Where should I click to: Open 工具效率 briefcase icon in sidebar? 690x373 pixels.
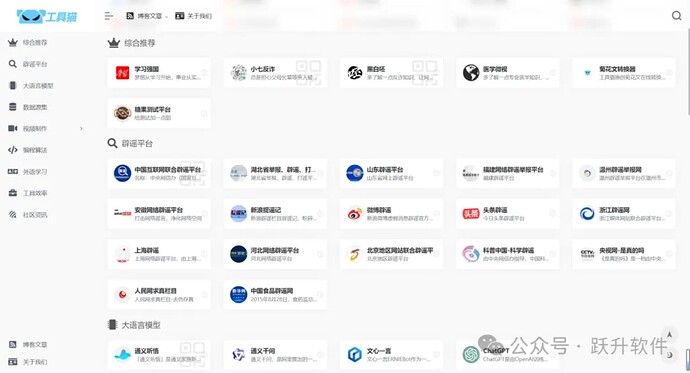coord(13,193)
